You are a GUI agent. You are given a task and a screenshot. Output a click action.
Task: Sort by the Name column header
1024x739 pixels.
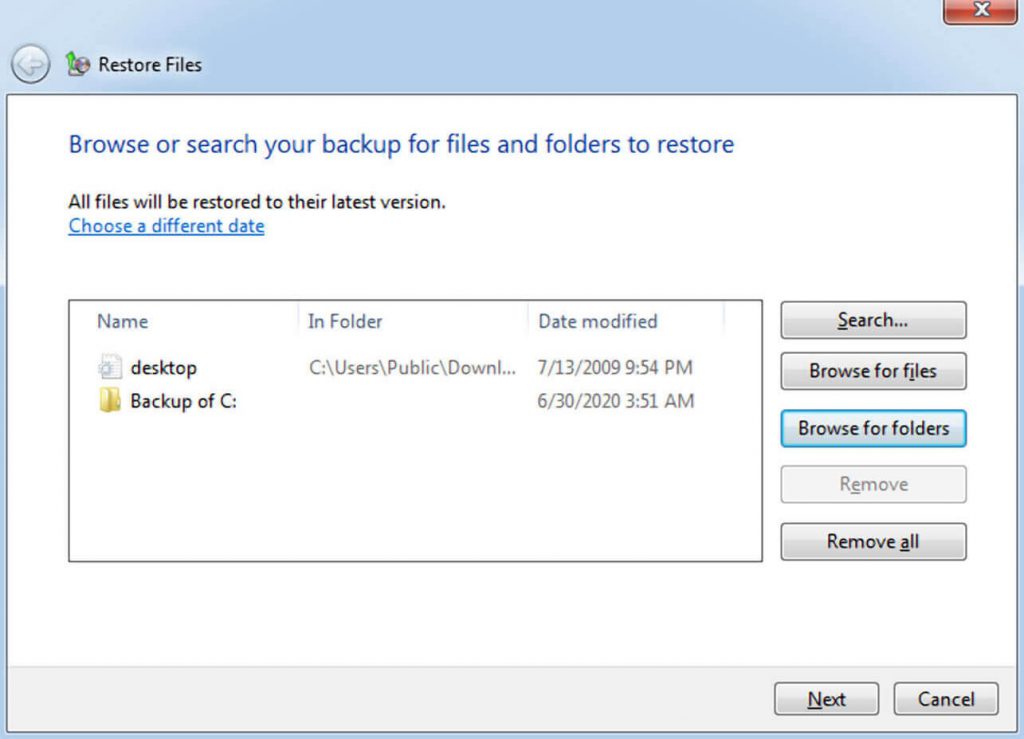[x=121, y=321]
